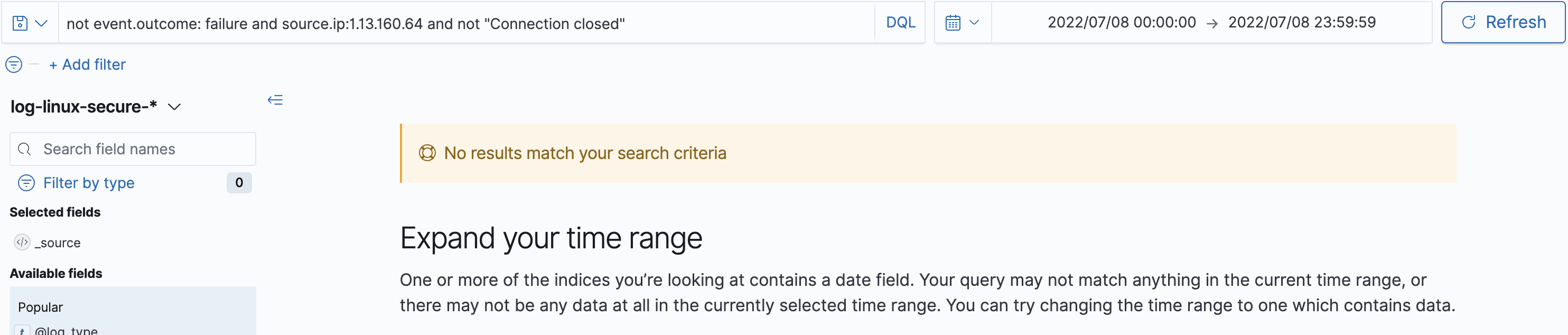Click the Filter by type funnel icon
1568x335 pixels.
pyautogui.click(x=26, y=183)
